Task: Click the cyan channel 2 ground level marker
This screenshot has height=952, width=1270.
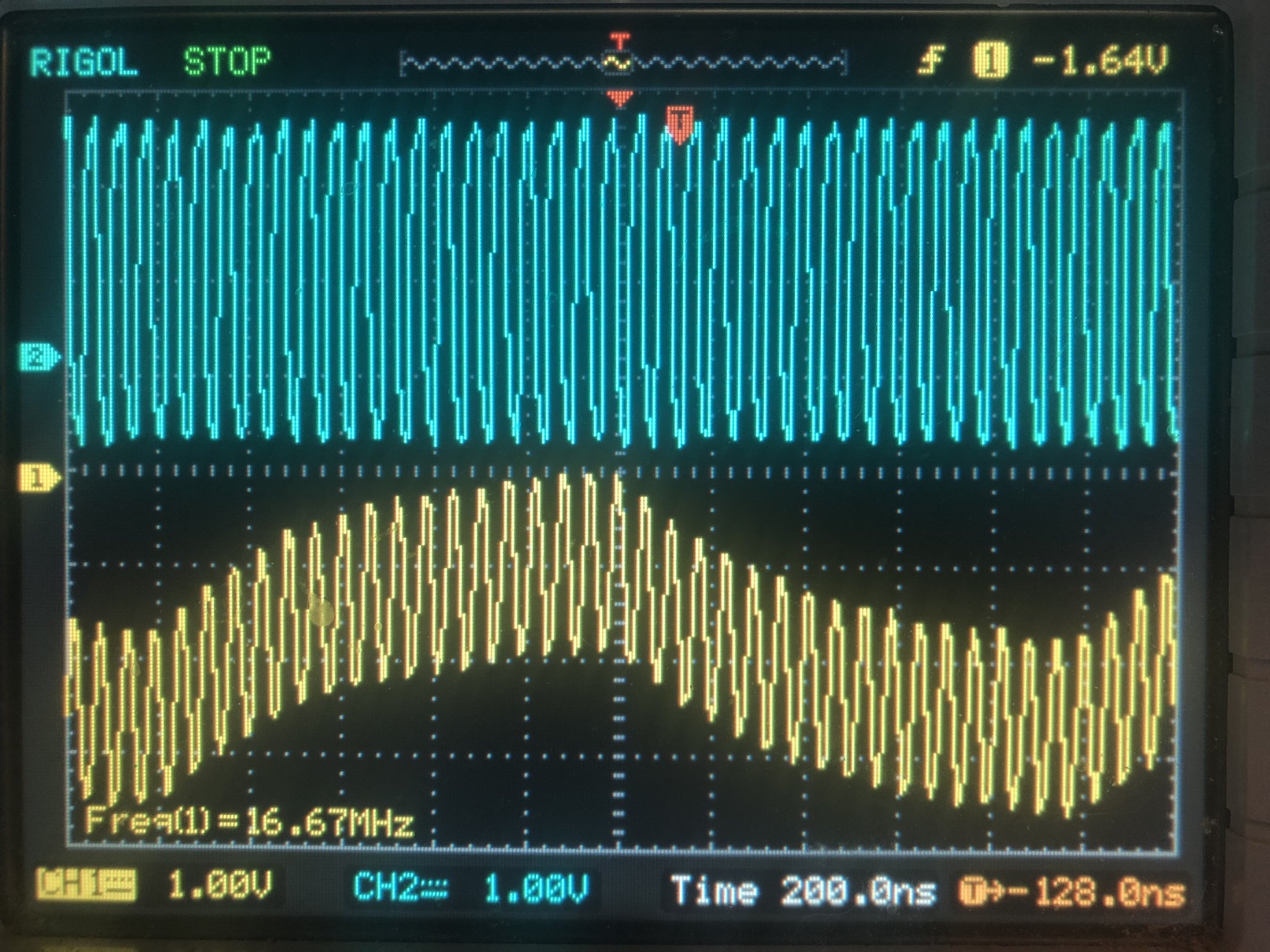Action: 39,358
